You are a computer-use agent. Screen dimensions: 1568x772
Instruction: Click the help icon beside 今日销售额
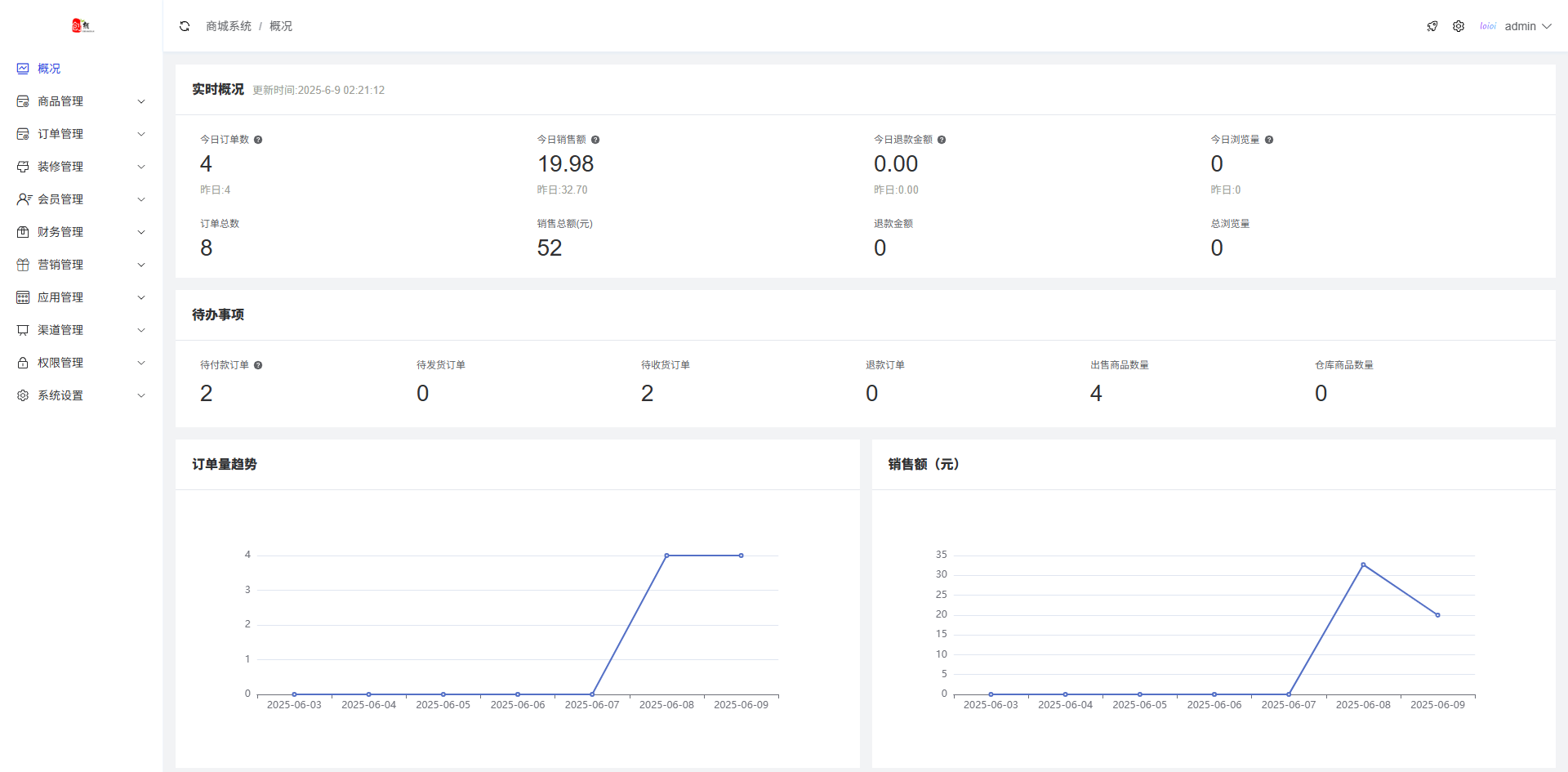point(595,140)
